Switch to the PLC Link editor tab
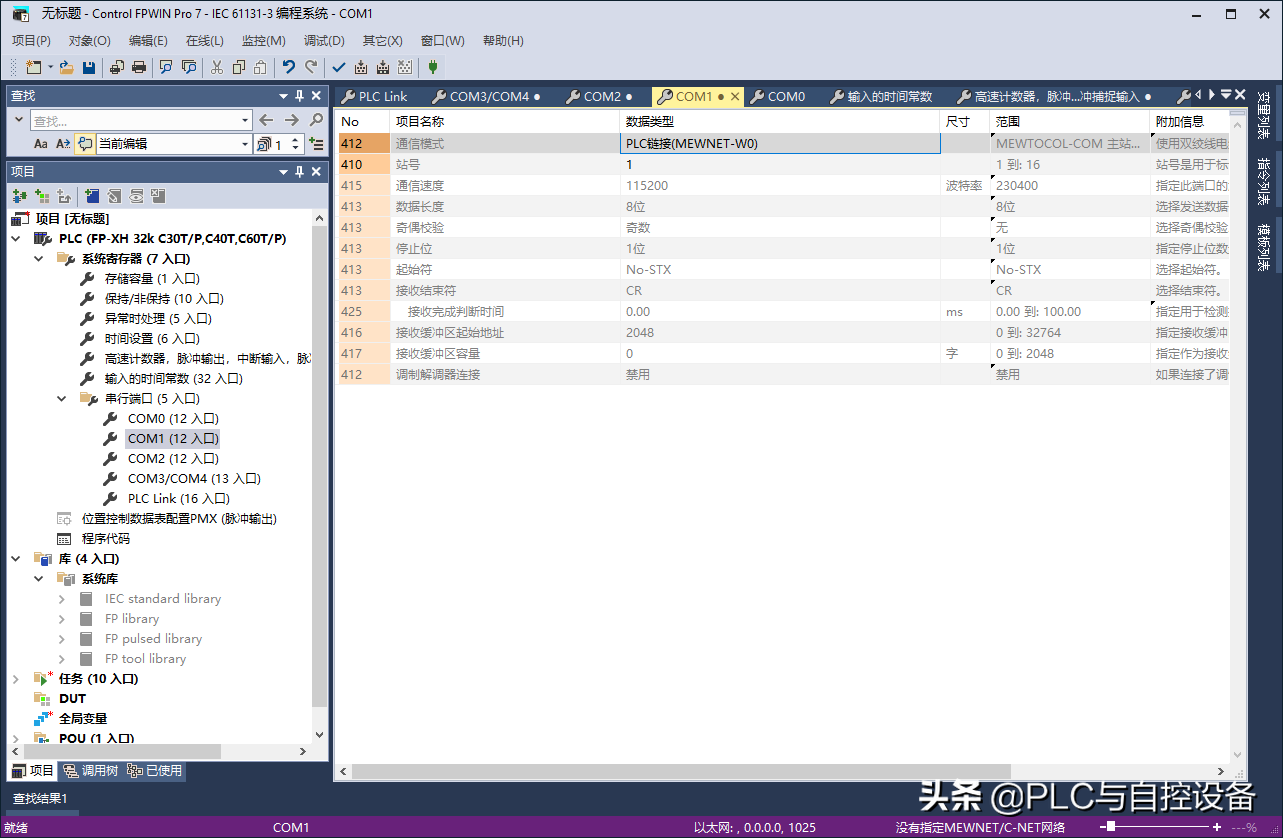Image resolution: width=1283 pixels, height=838 pixels. point(375,97)
